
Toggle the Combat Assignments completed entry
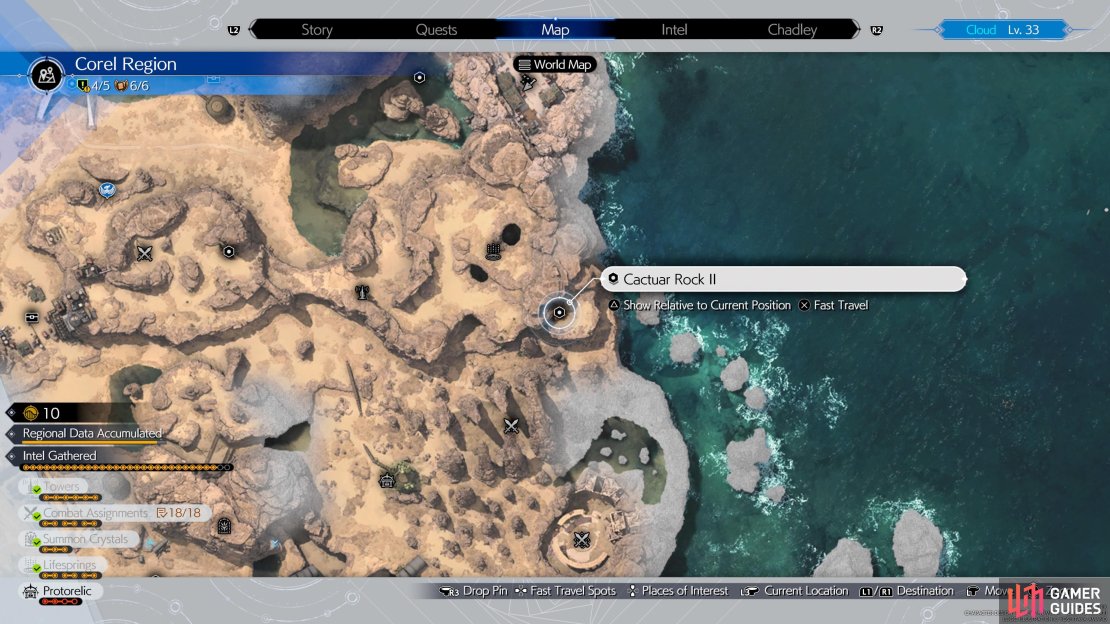click(115, 514)
